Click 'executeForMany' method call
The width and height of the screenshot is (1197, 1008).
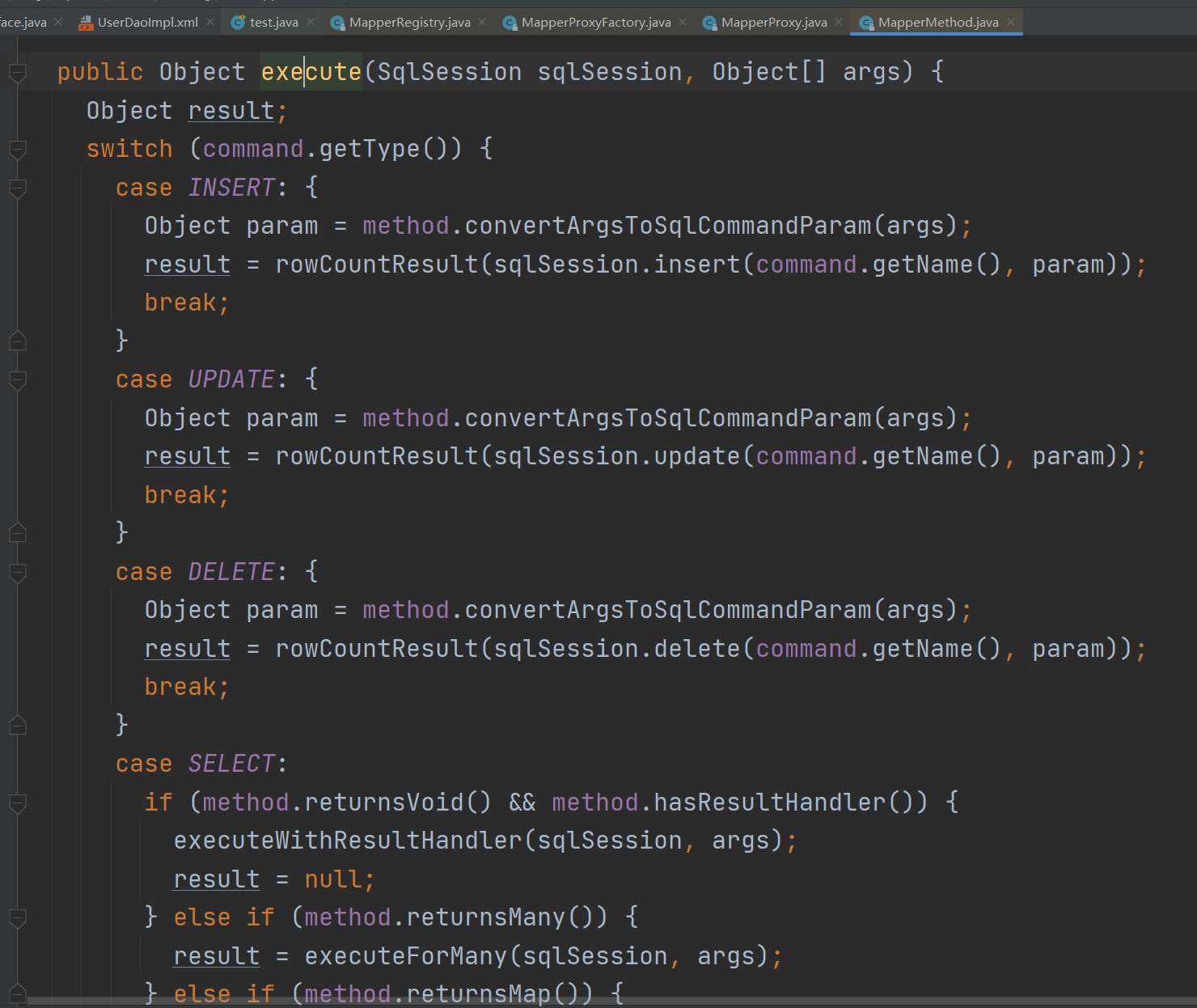point(406,956)
